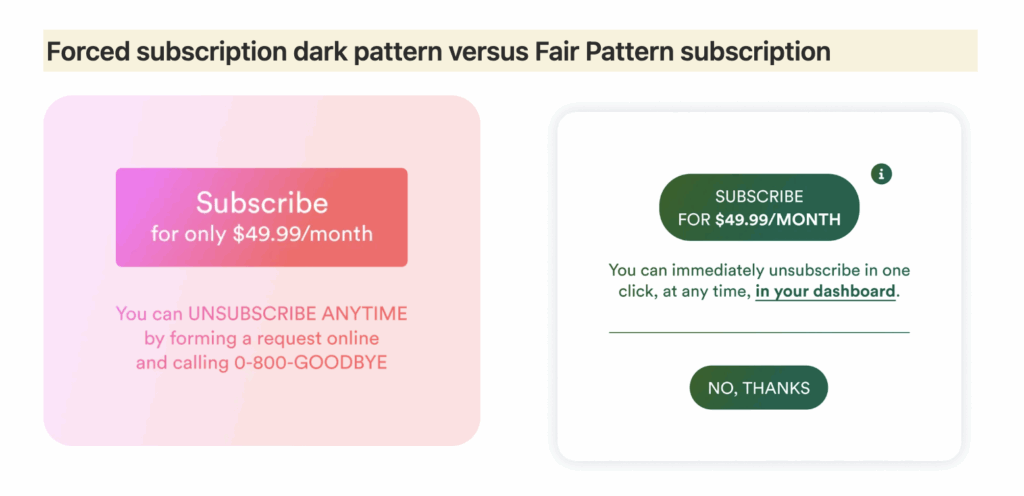Select the "by forming a request online" line
Screen dimensions: 1024x496
point(261,338)
